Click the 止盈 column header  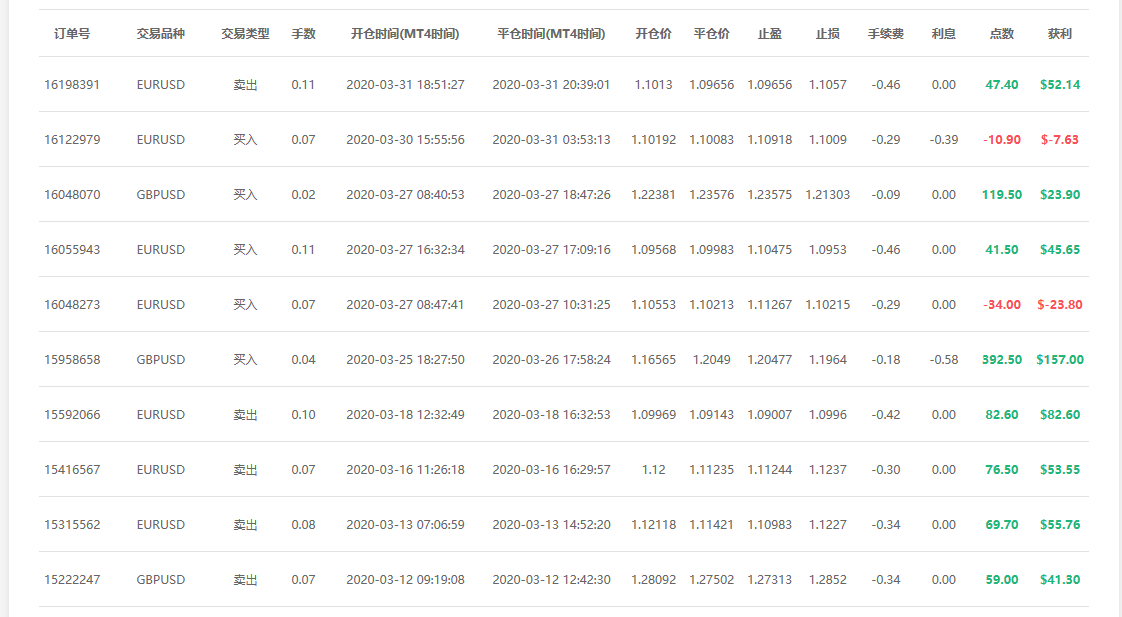(x=769, y=34)
